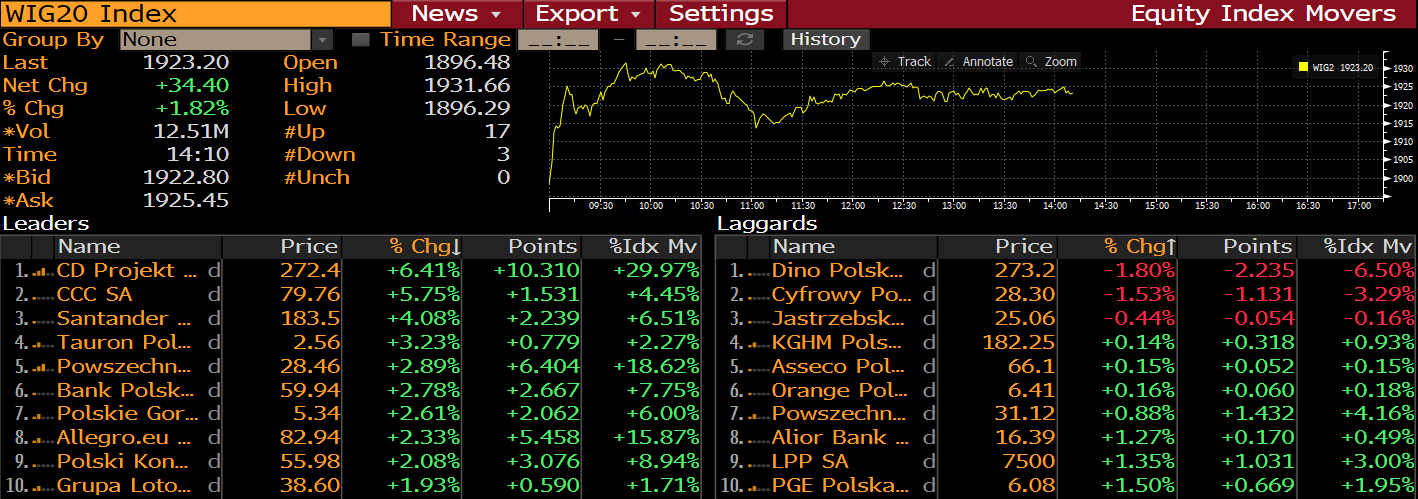This screenshot has width=1418, height=499.
Task: Open the mini chart icon for KGHM Polska
Action: point(757,343)
